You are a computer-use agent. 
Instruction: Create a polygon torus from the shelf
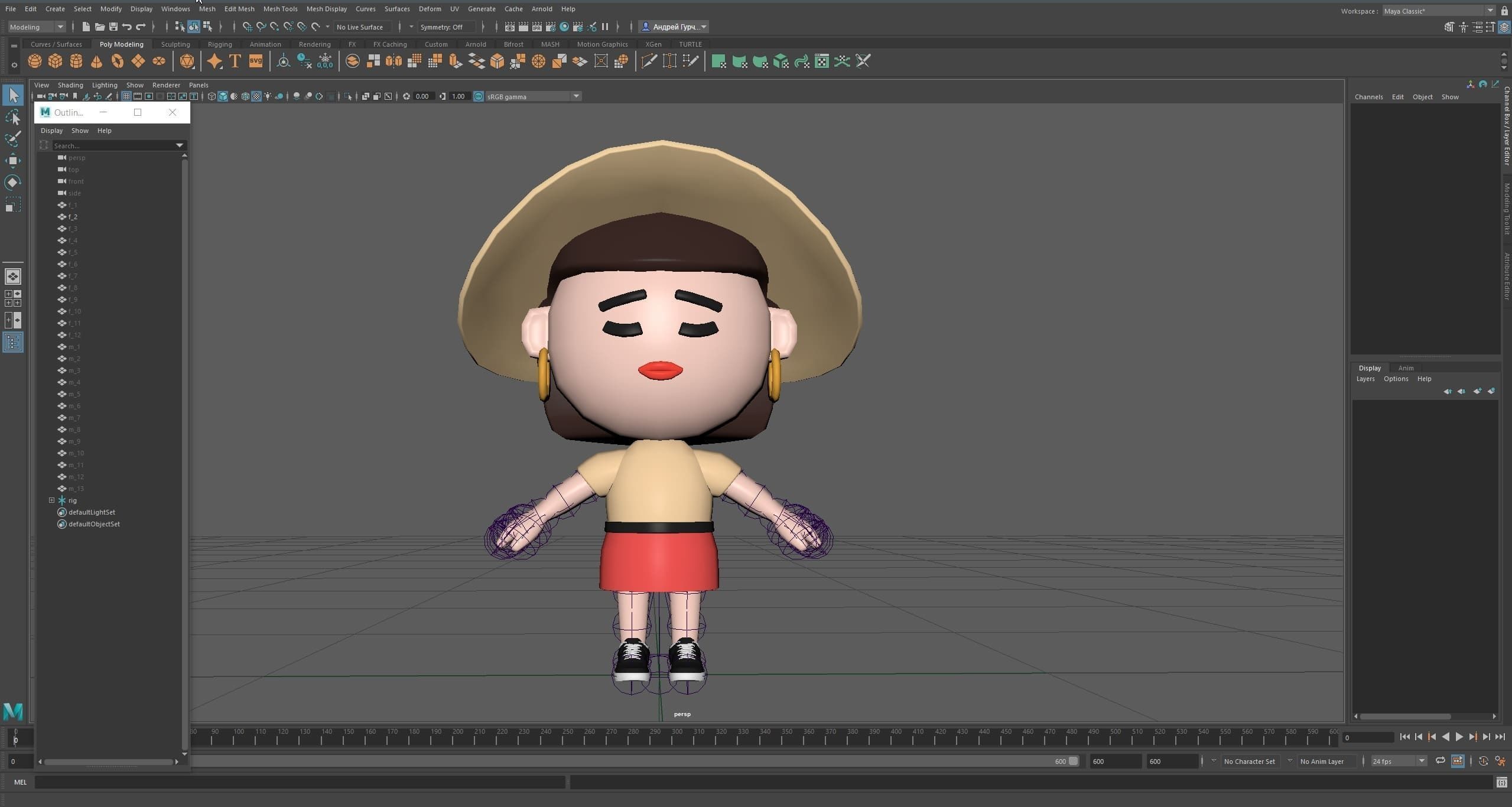tap(118, 61)
